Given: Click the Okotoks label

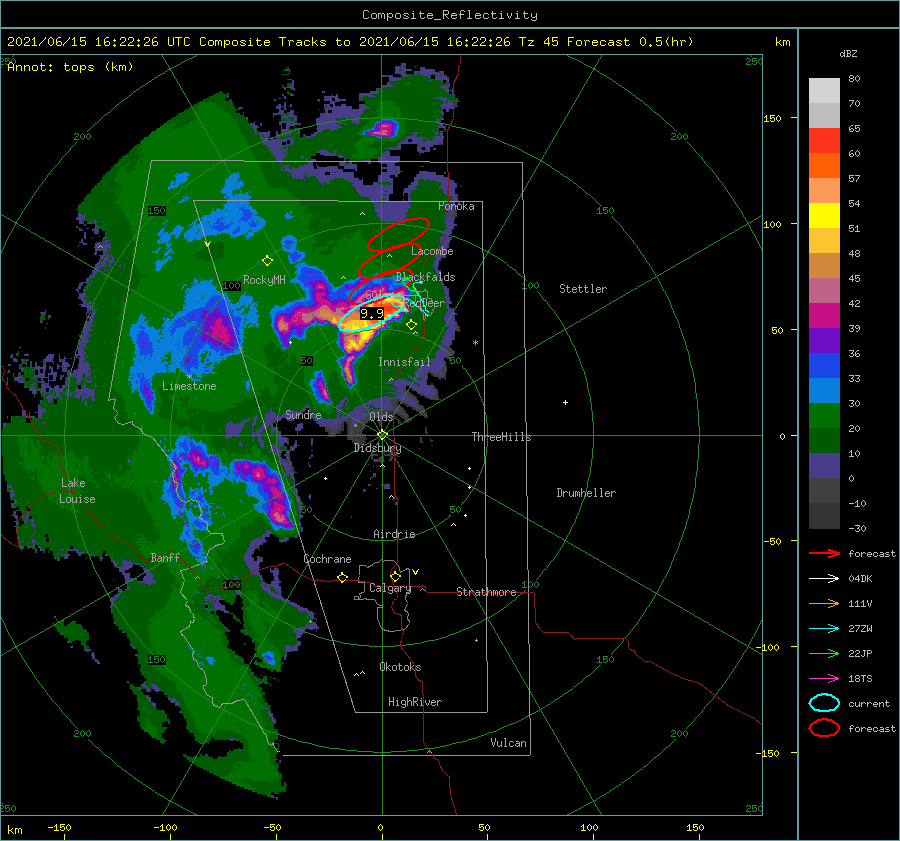Looking at the screenshot, I should 400,667.
